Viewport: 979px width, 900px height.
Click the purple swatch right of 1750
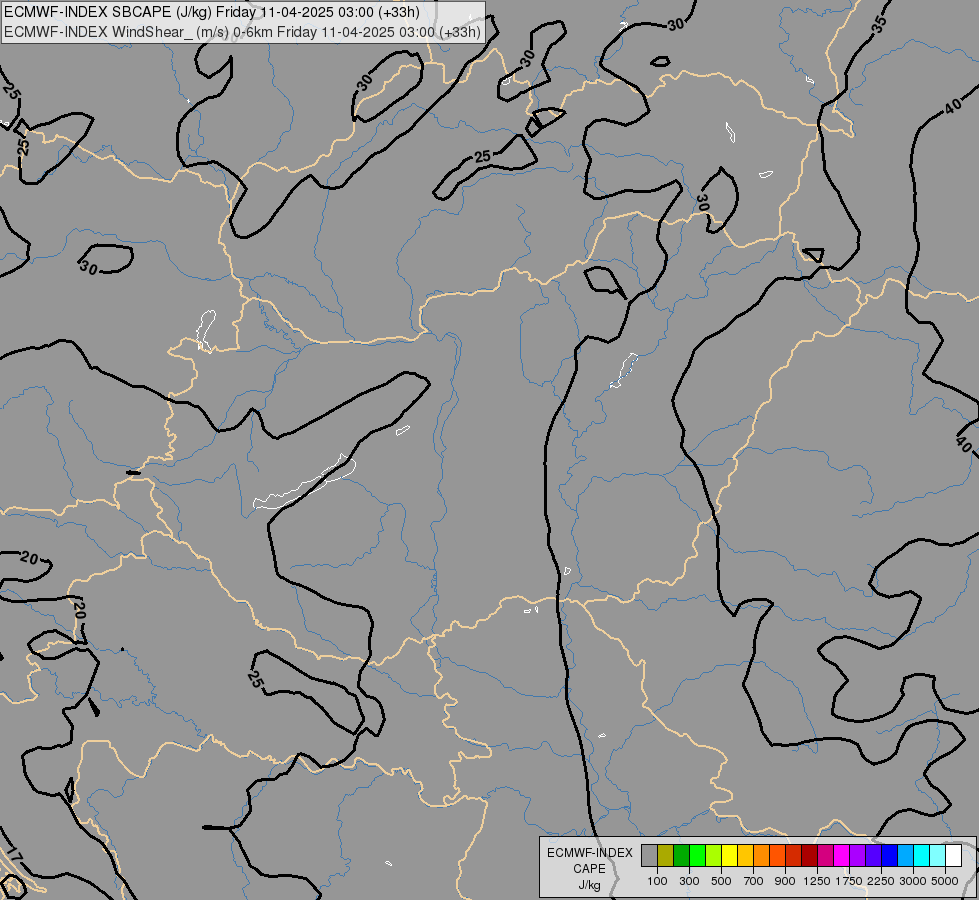(857, 856)
